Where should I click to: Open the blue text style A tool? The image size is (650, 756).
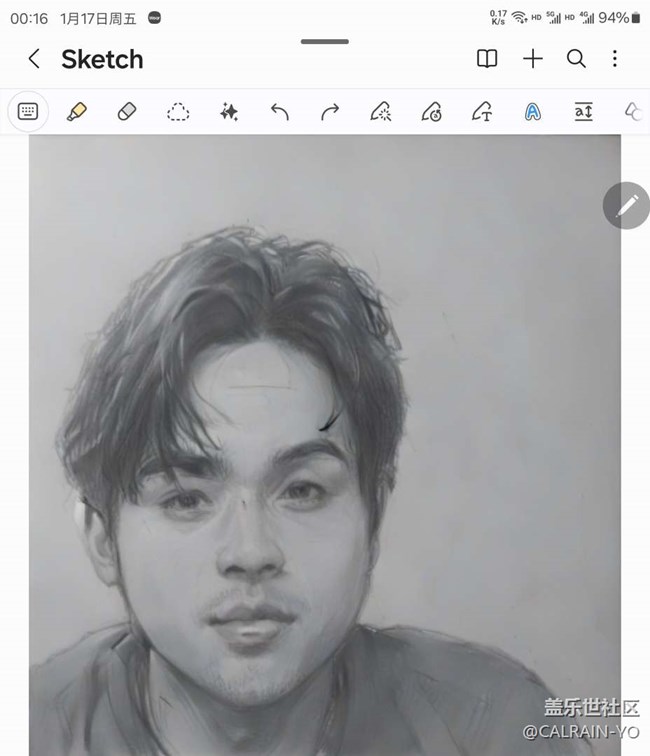click(533, 112)
